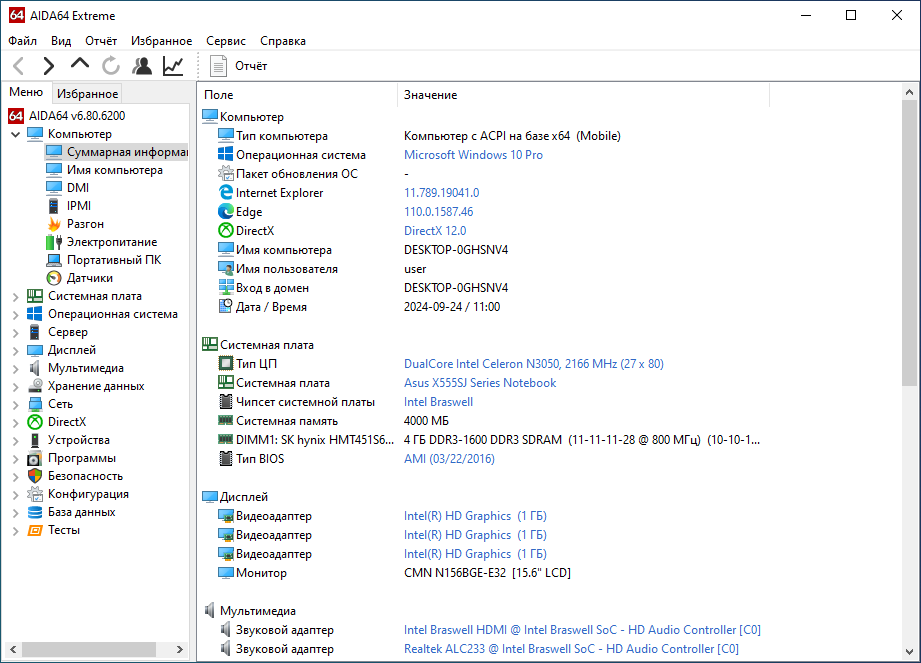Select Имя компьютера in the left tree
Viewport: 921px width, 663px height.
[x=115, y=170]
